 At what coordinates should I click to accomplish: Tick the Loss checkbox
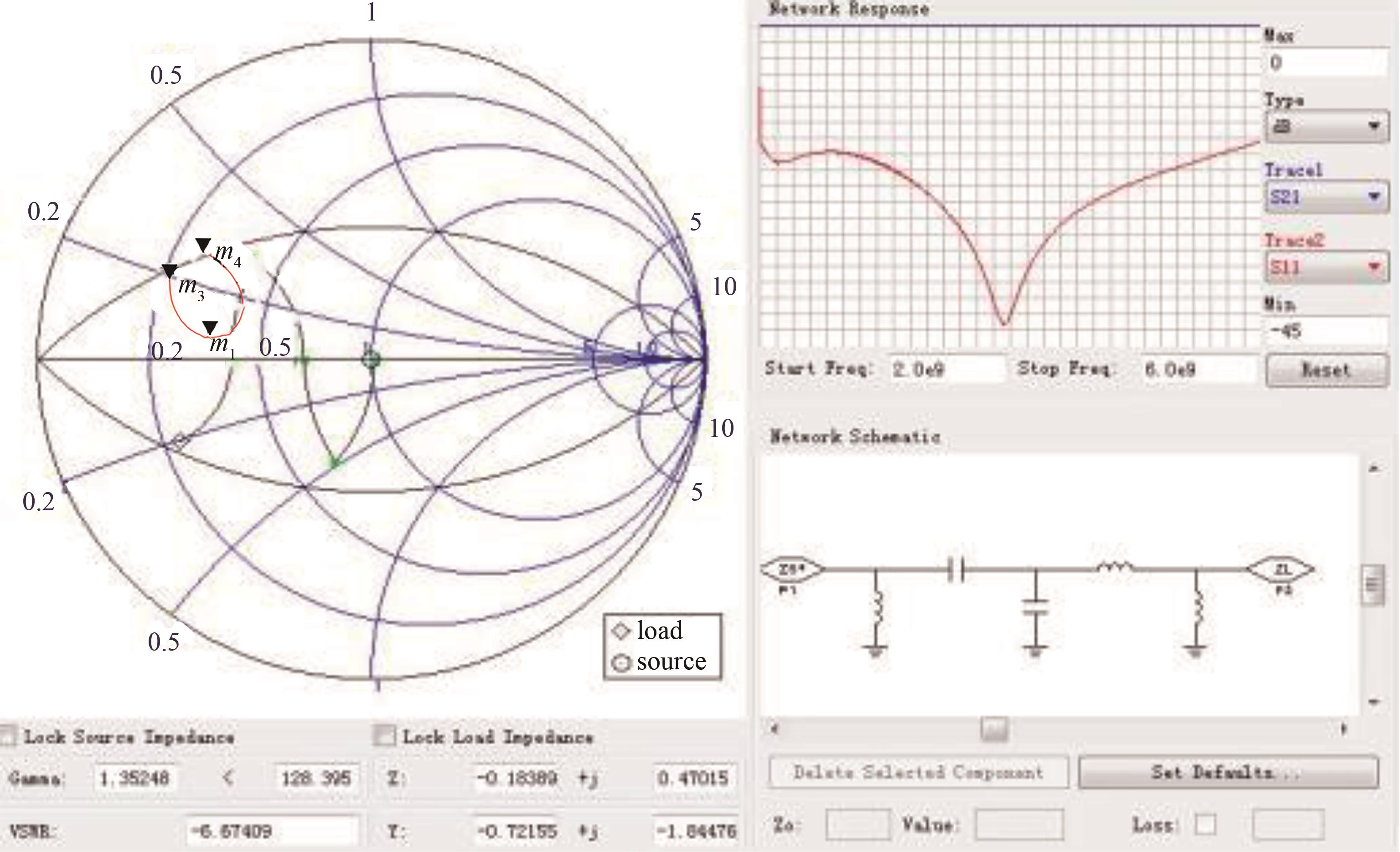pos(1206,824)
